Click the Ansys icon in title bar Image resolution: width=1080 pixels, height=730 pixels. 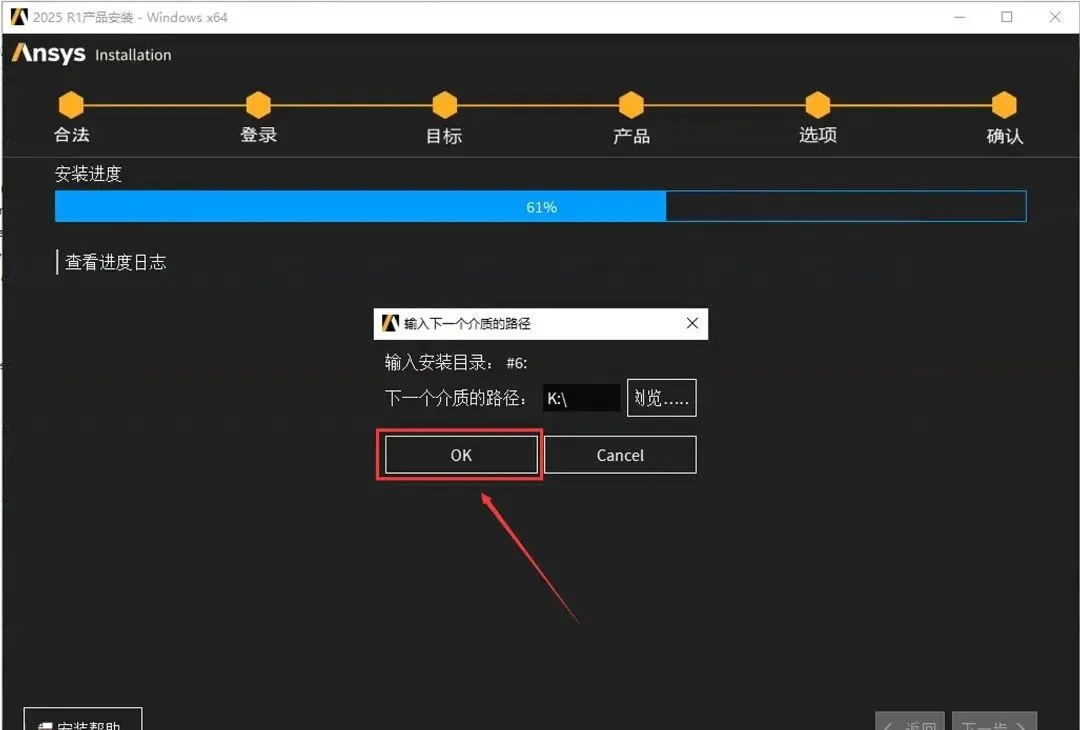(19, 17)
